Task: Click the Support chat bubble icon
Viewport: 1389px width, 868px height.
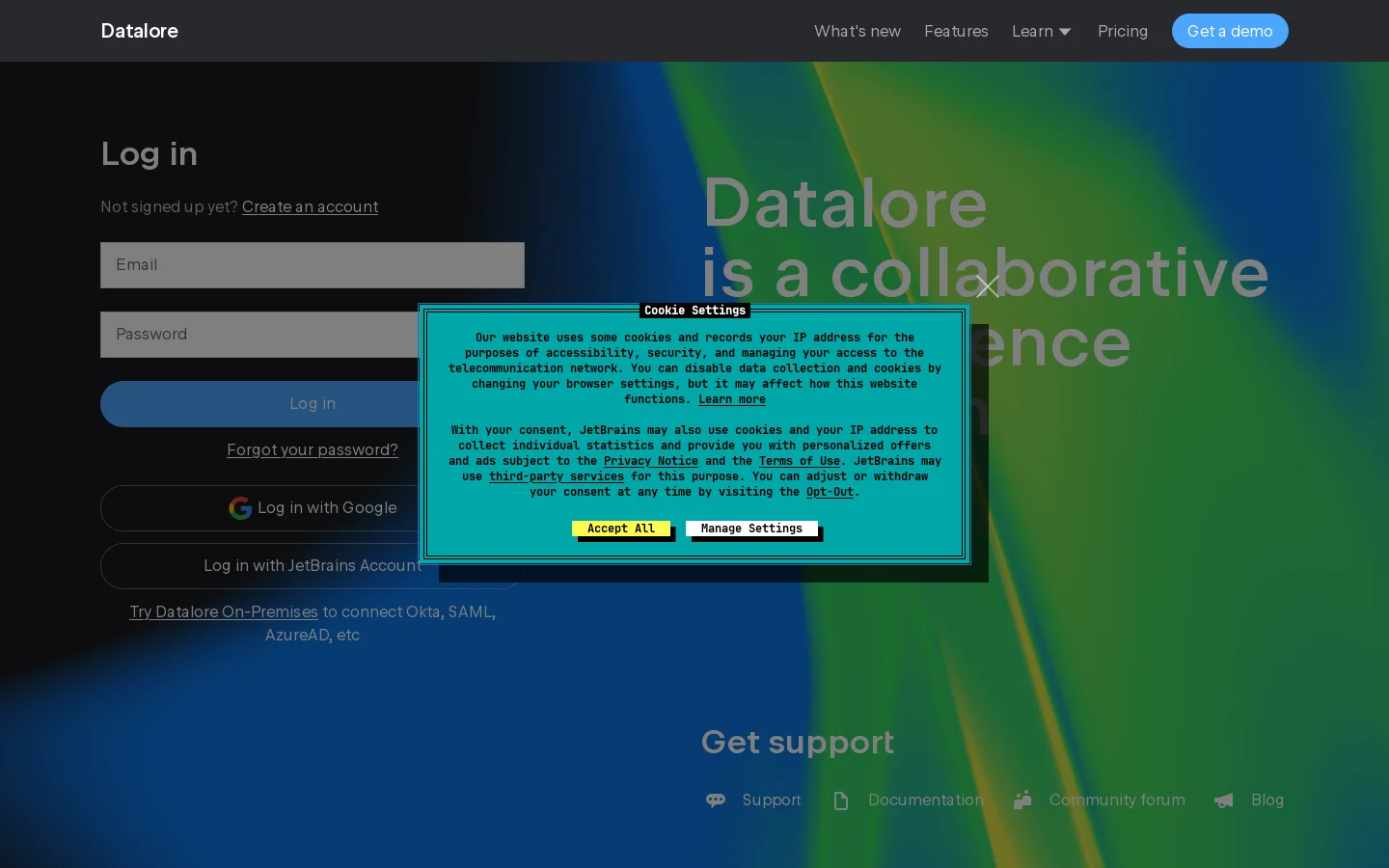Action: [x=716, y=800]
